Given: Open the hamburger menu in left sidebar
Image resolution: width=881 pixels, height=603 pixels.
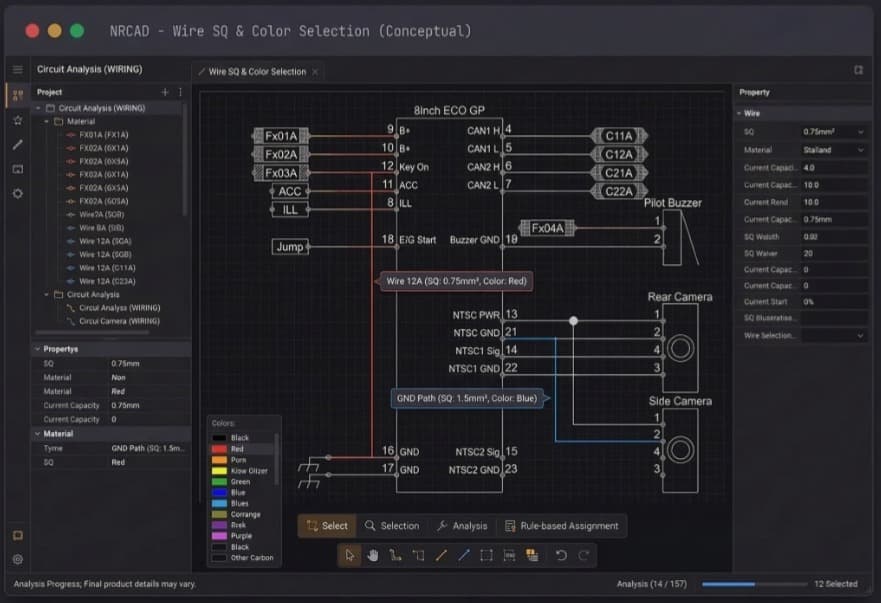Looking at the screenshot, I should (x=17, y=70).
